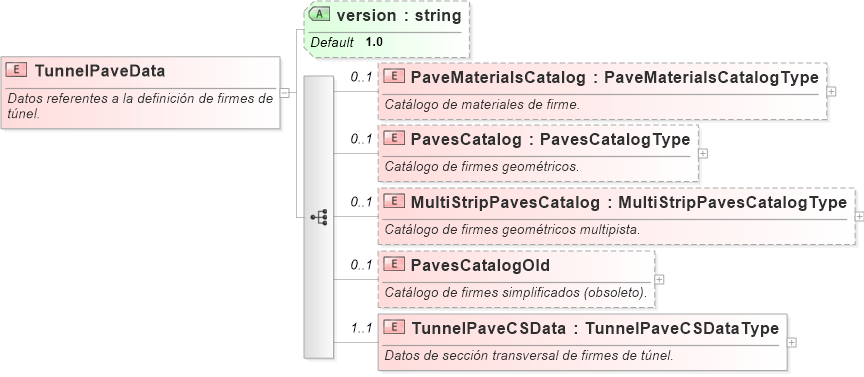Select TunnelPaveCSData : TunnelPaveCSDataType label
This screenshot has height=377, width=864.
(595, 328)
